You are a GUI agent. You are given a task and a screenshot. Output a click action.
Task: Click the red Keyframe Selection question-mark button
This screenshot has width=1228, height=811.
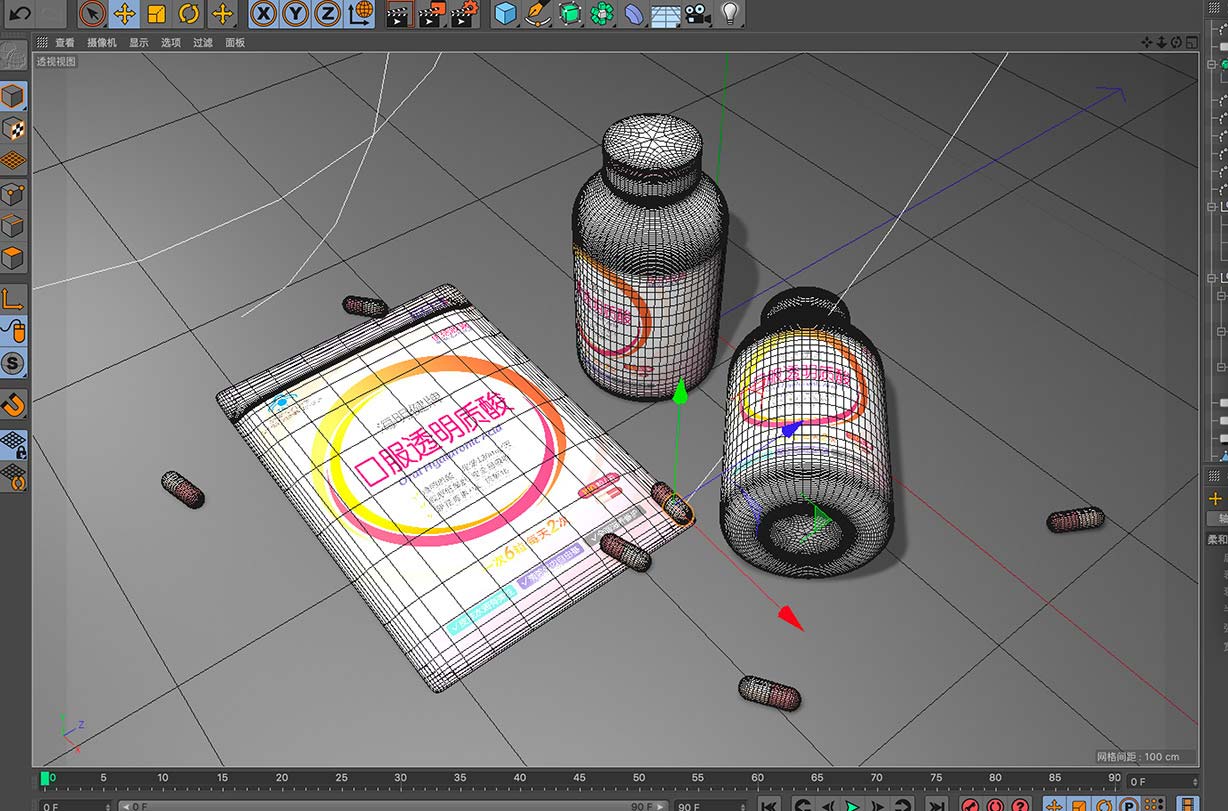tap(1019, 803)
